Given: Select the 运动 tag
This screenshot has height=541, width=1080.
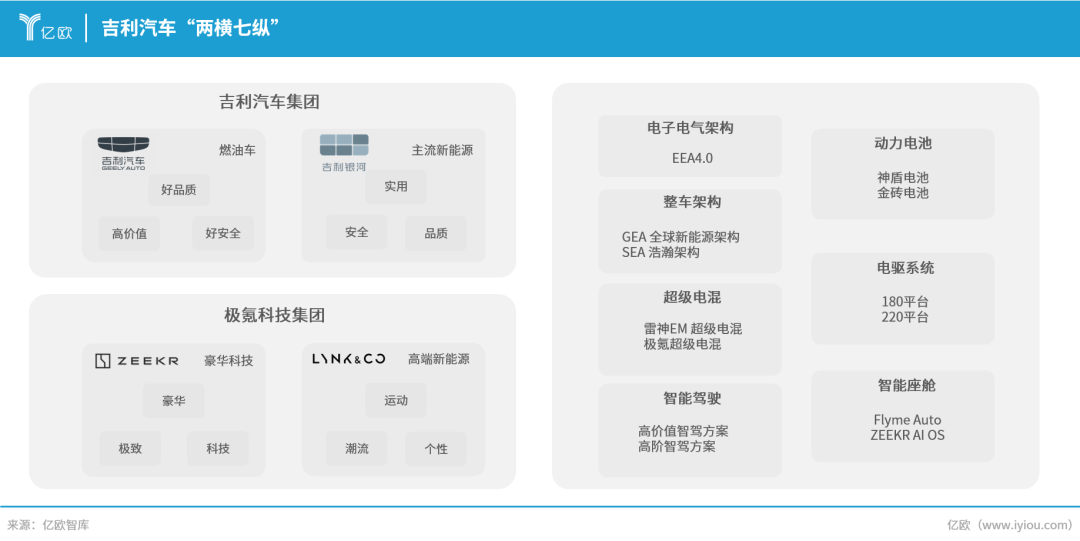Looking at the screenshot, I should click(396, 400).
